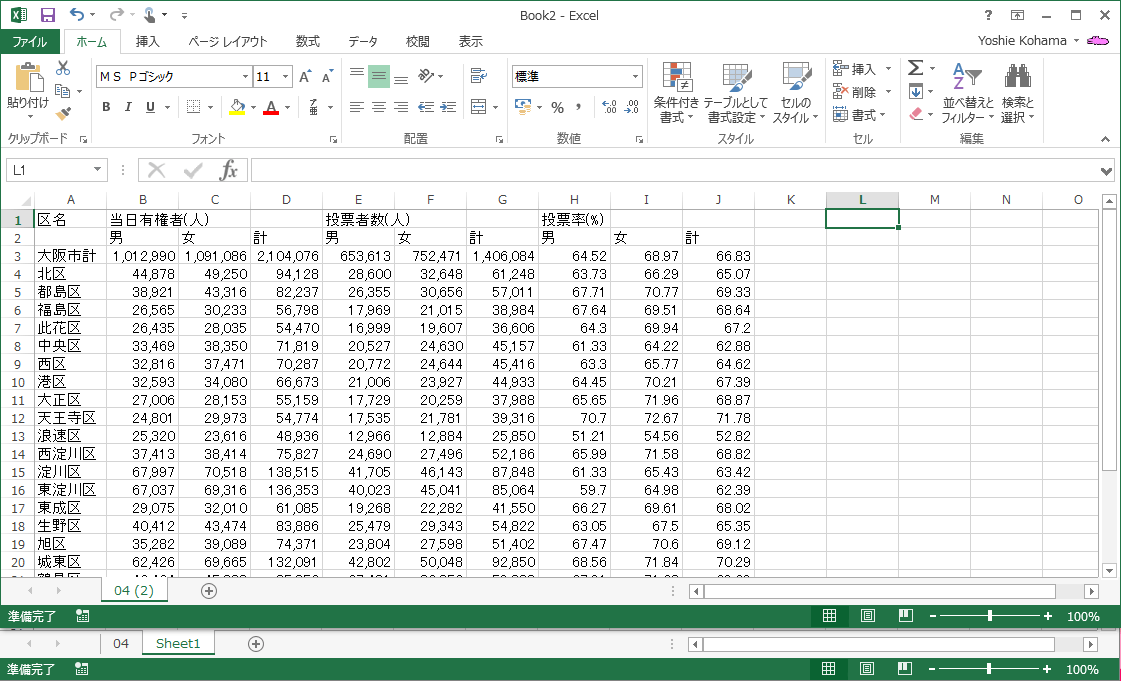This screenshot has height=681, width=1121.
Task: Increase cell indent
Action: [448, 107]
